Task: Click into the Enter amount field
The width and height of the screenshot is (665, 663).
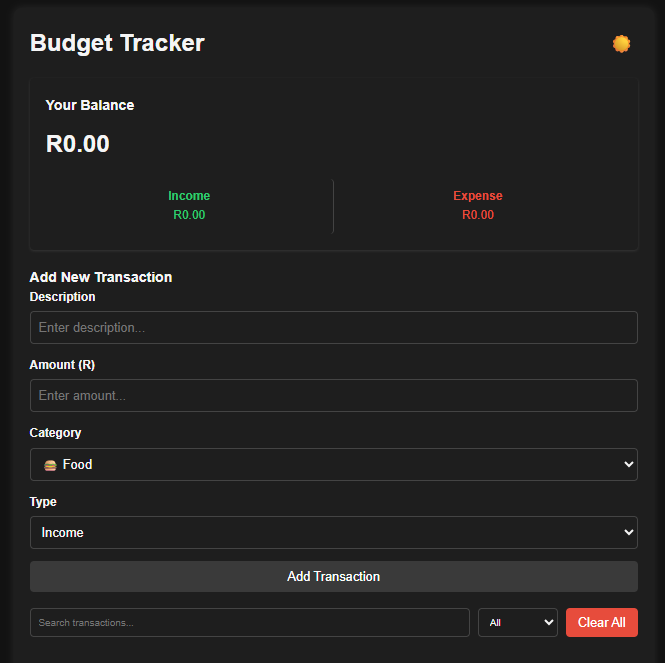Action: [x=333, y=395]
